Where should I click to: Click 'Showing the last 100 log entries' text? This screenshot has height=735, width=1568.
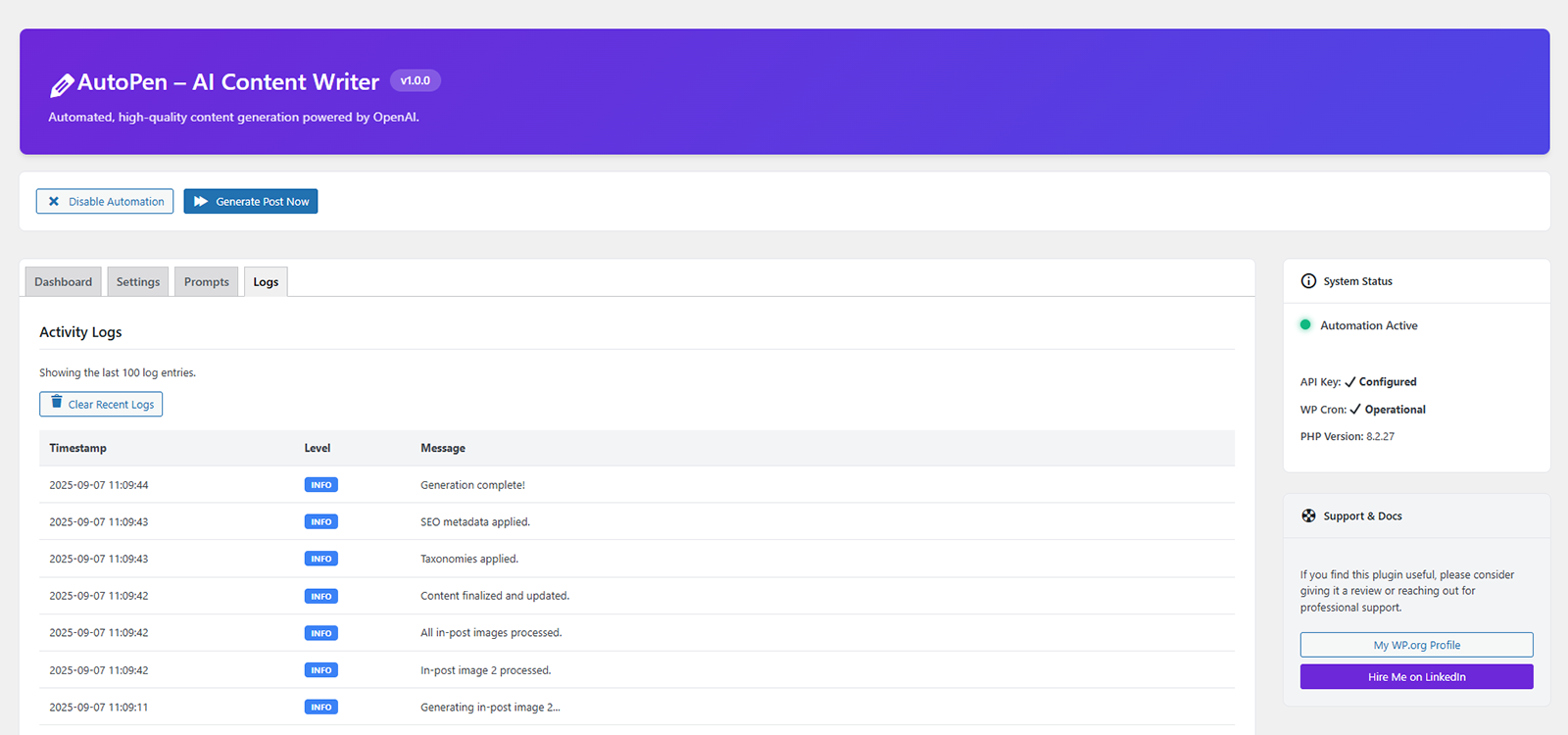(118, 372)
